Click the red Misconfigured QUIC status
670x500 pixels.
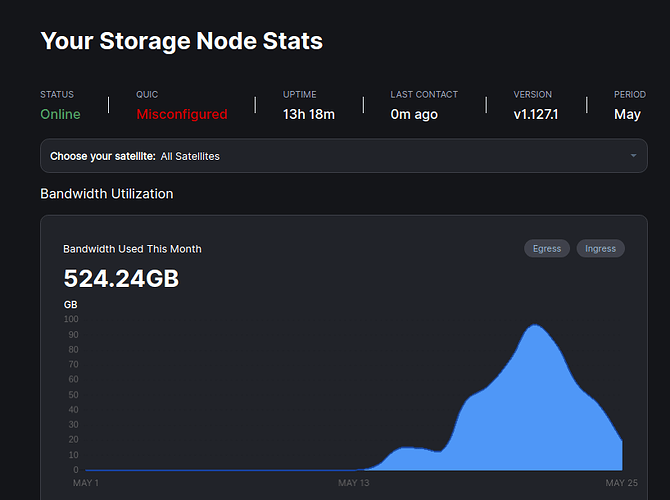(x=182, y=114)
